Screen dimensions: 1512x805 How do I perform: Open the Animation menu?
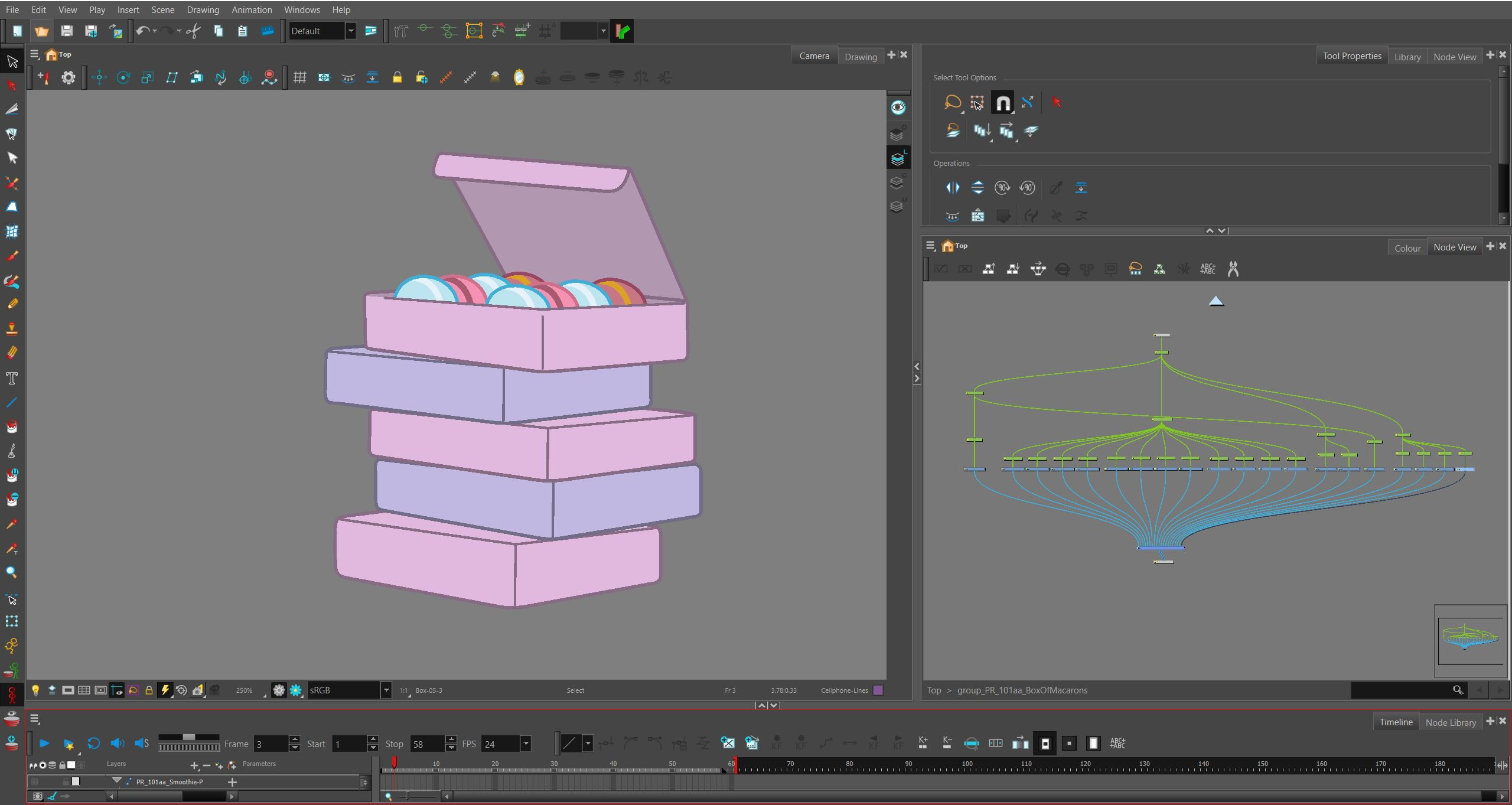[252, 9]
